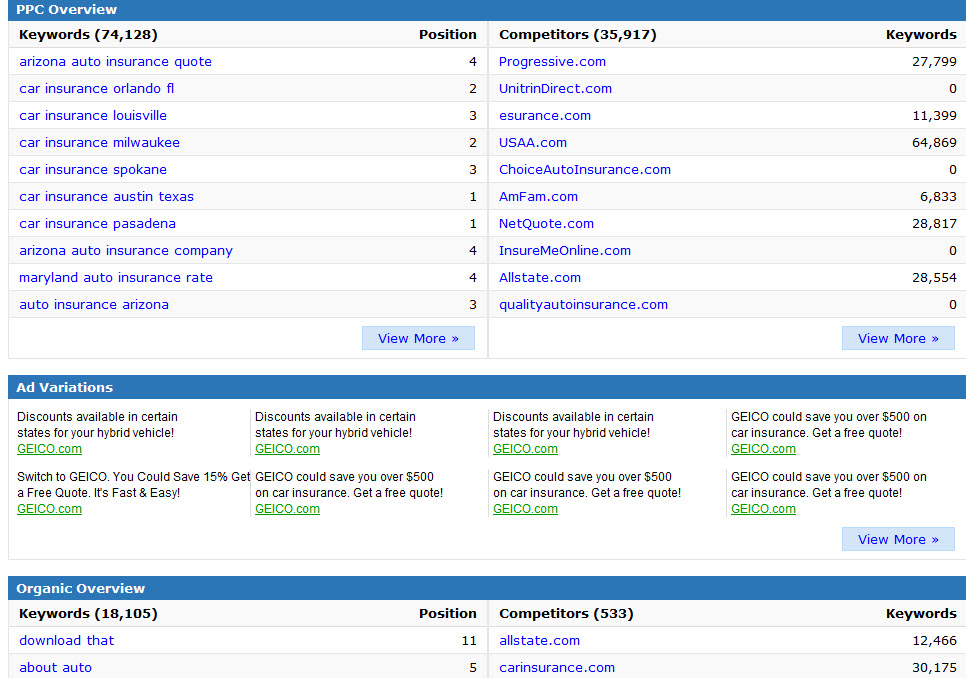Click View More under PPC Competitors
The image size is (966, 678).
[x=898, y=338]
